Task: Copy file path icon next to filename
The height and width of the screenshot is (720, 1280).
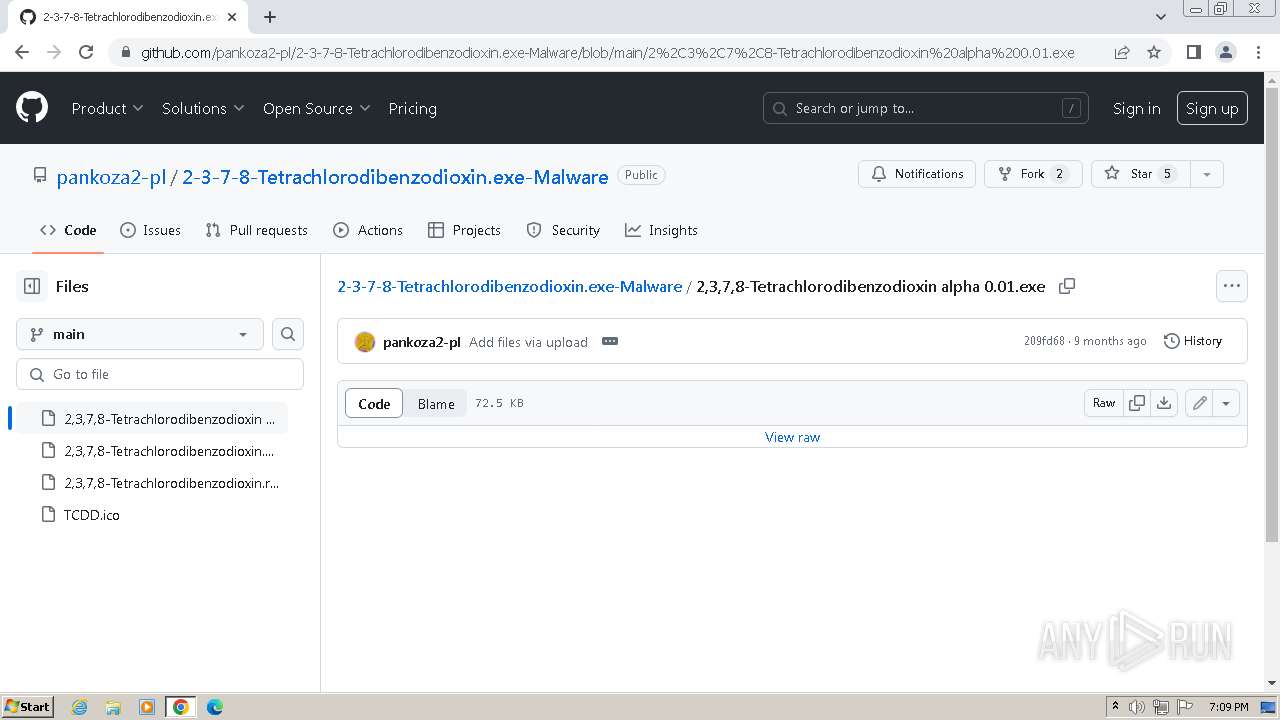Action: click(1067, 286)
